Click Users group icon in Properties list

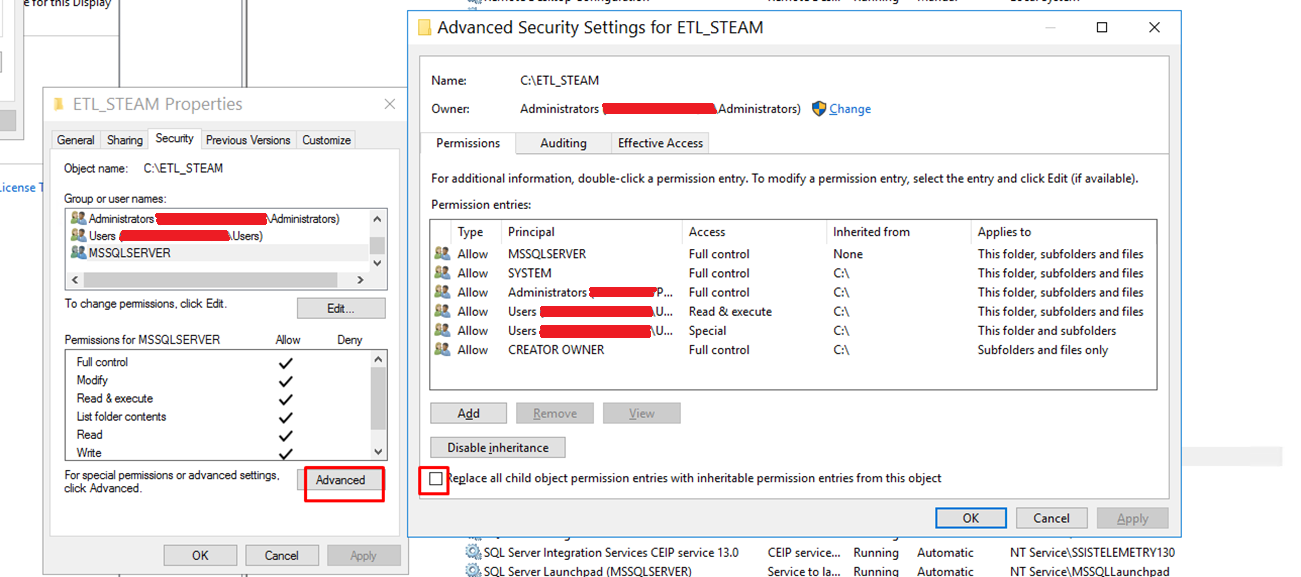coord(78,235)
